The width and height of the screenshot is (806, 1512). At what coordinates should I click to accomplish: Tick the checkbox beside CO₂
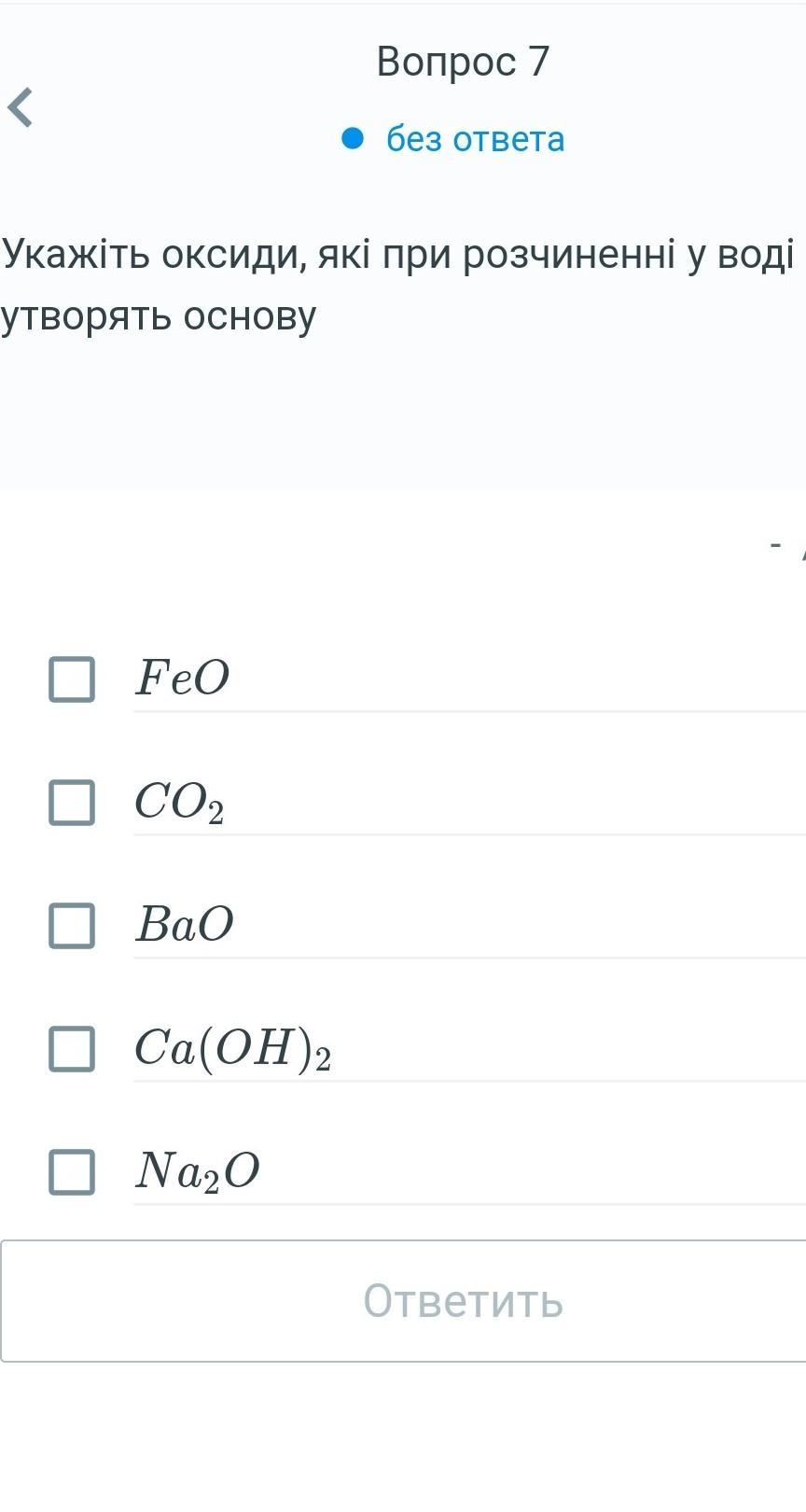pyautogui.click(x=72, y=803)
